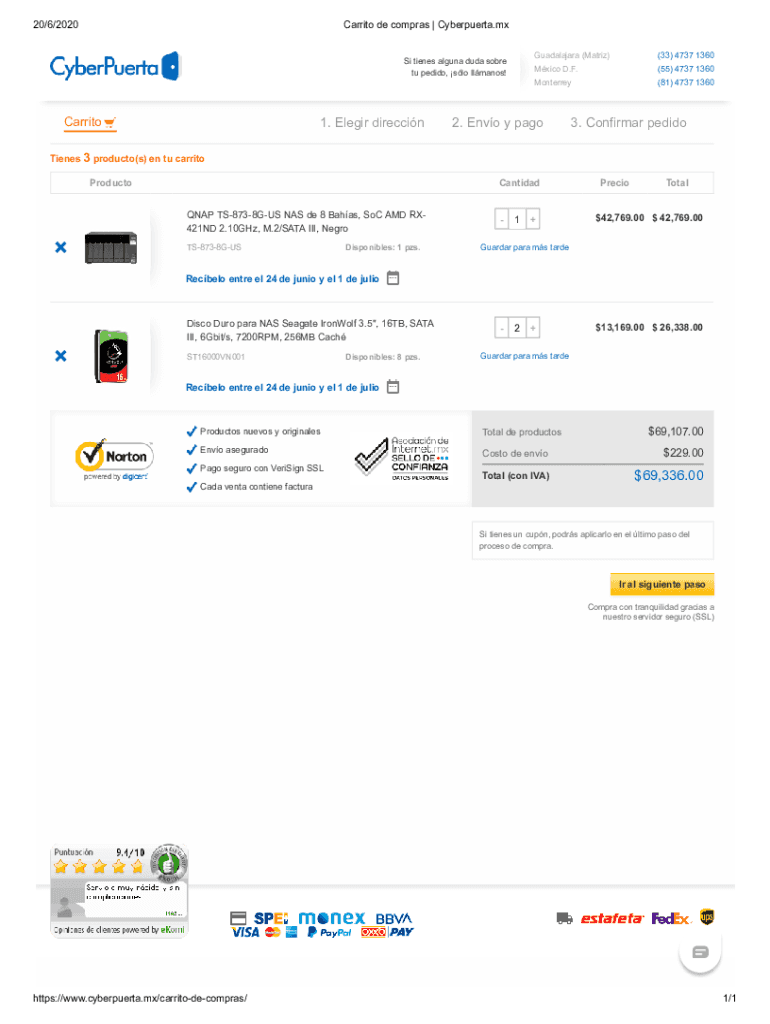Increase Seagate disk quantity with plus
Image resolution: width=770 pixels, height=1024 pixels.
533,328
